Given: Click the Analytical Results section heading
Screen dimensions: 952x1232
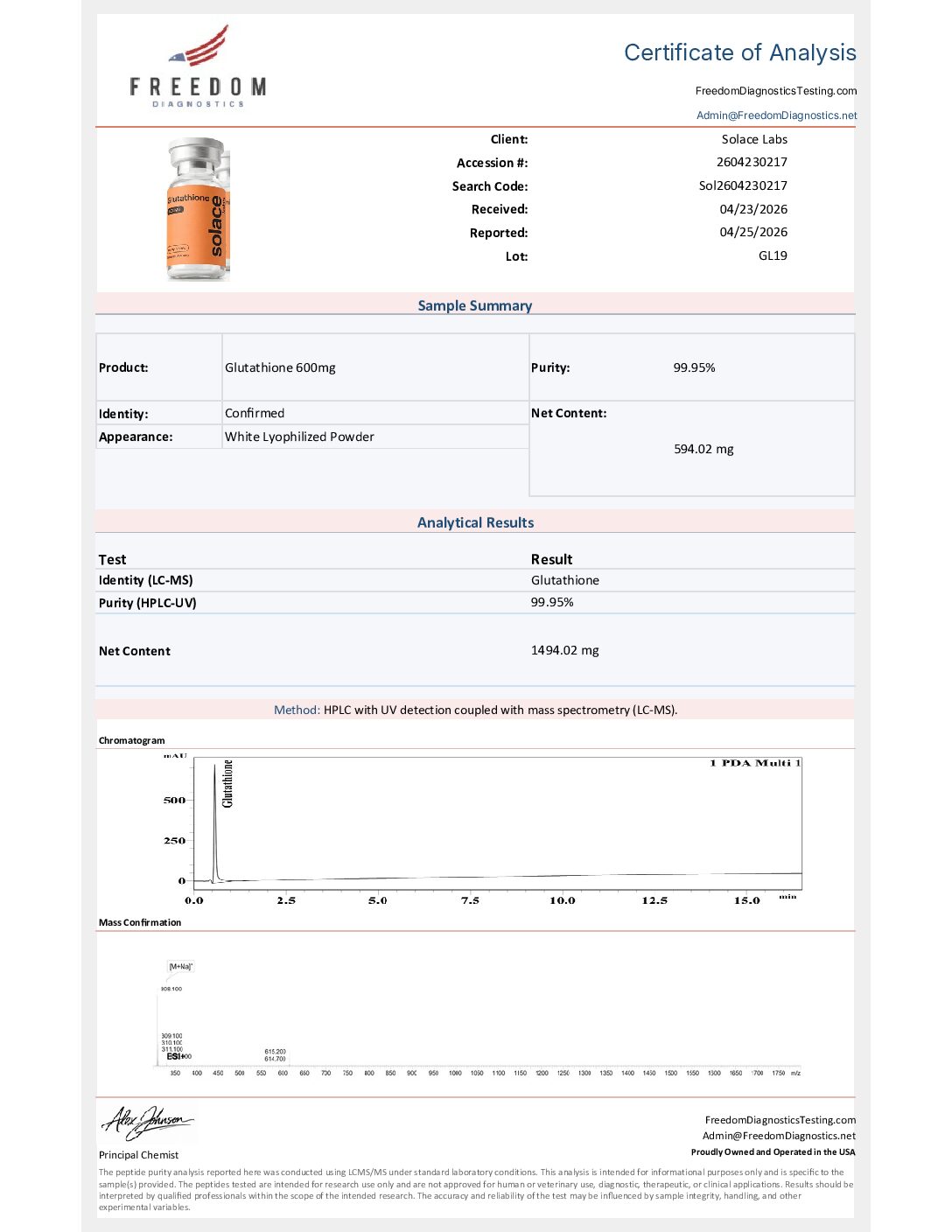Looking at the screenshot, I should tap(475, 522).
